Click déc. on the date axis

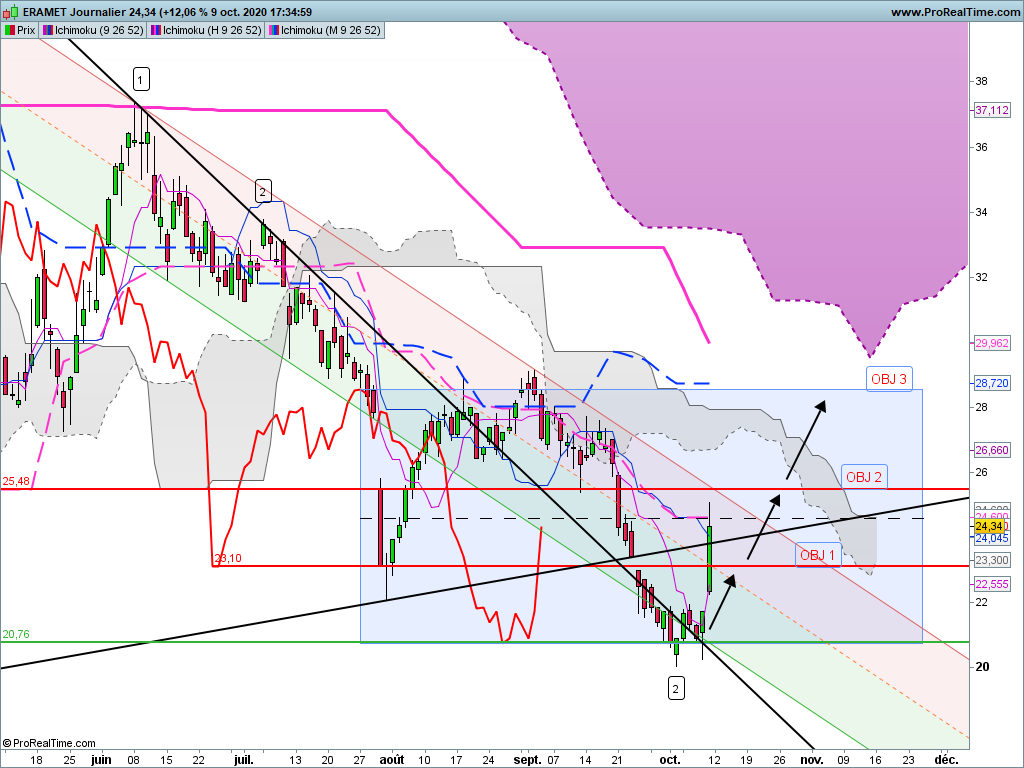(x=946, y=760)
